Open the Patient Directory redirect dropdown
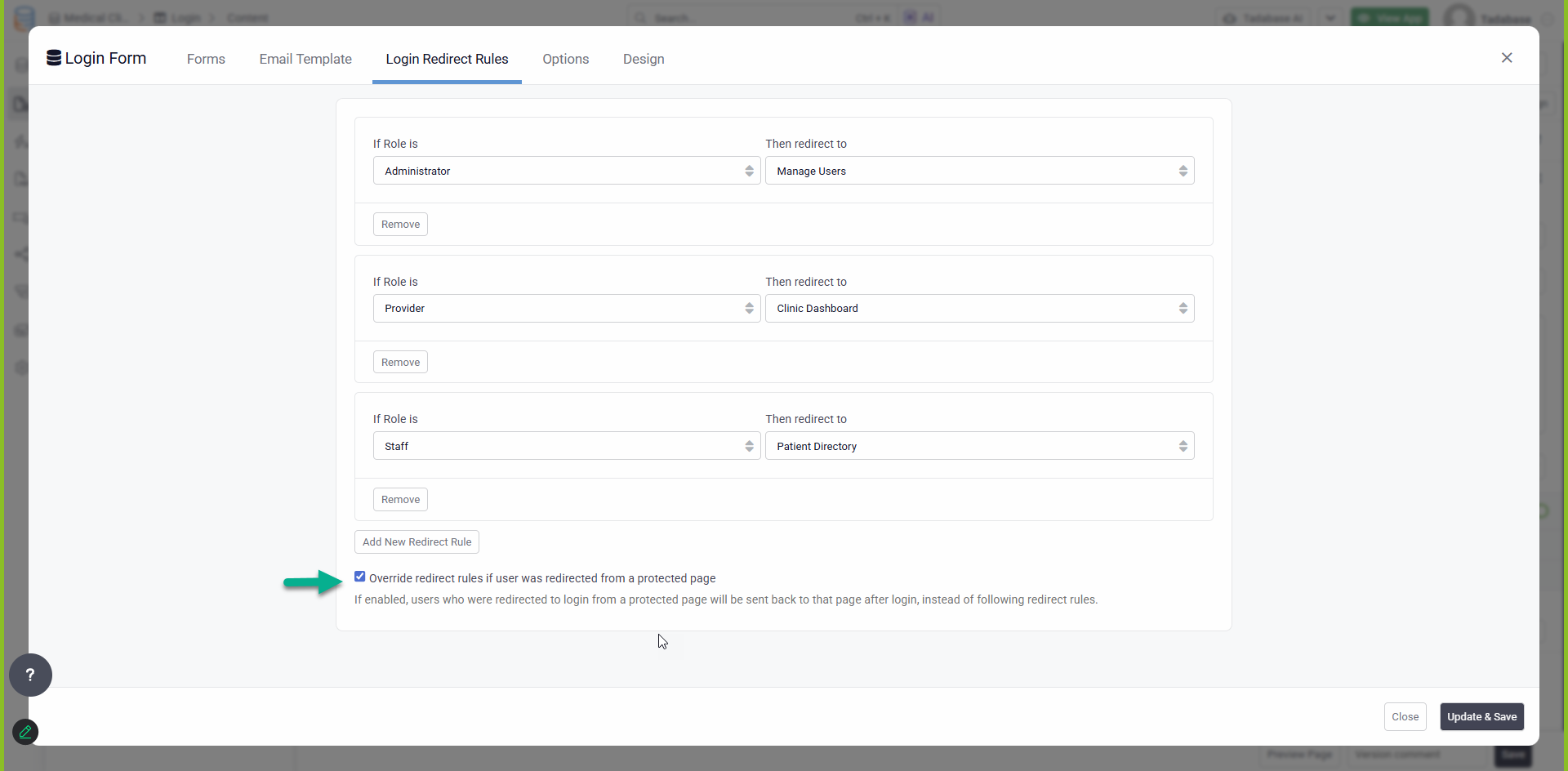 (979, 446)
